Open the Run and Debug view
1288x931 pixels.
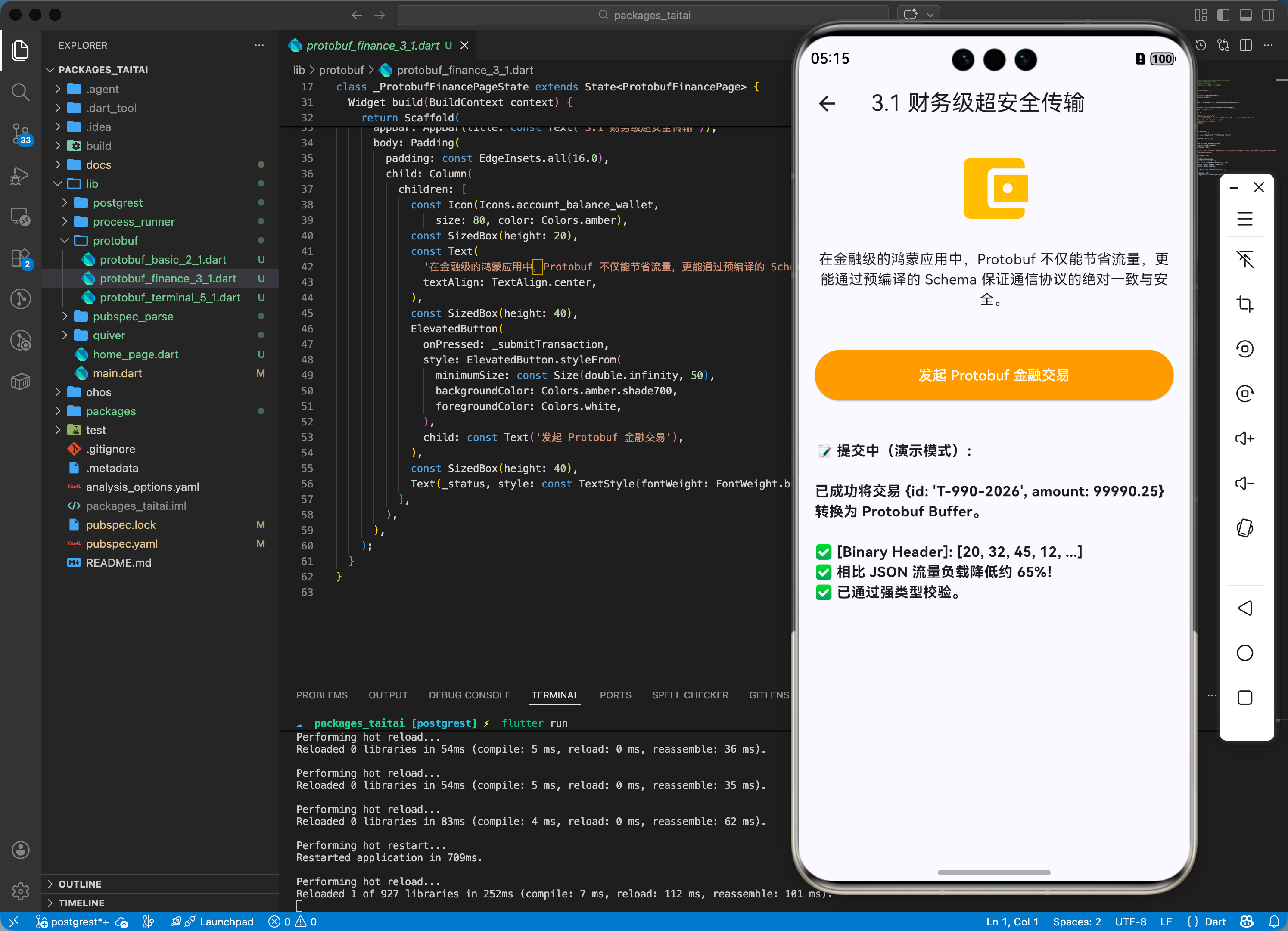pos(20,176)
